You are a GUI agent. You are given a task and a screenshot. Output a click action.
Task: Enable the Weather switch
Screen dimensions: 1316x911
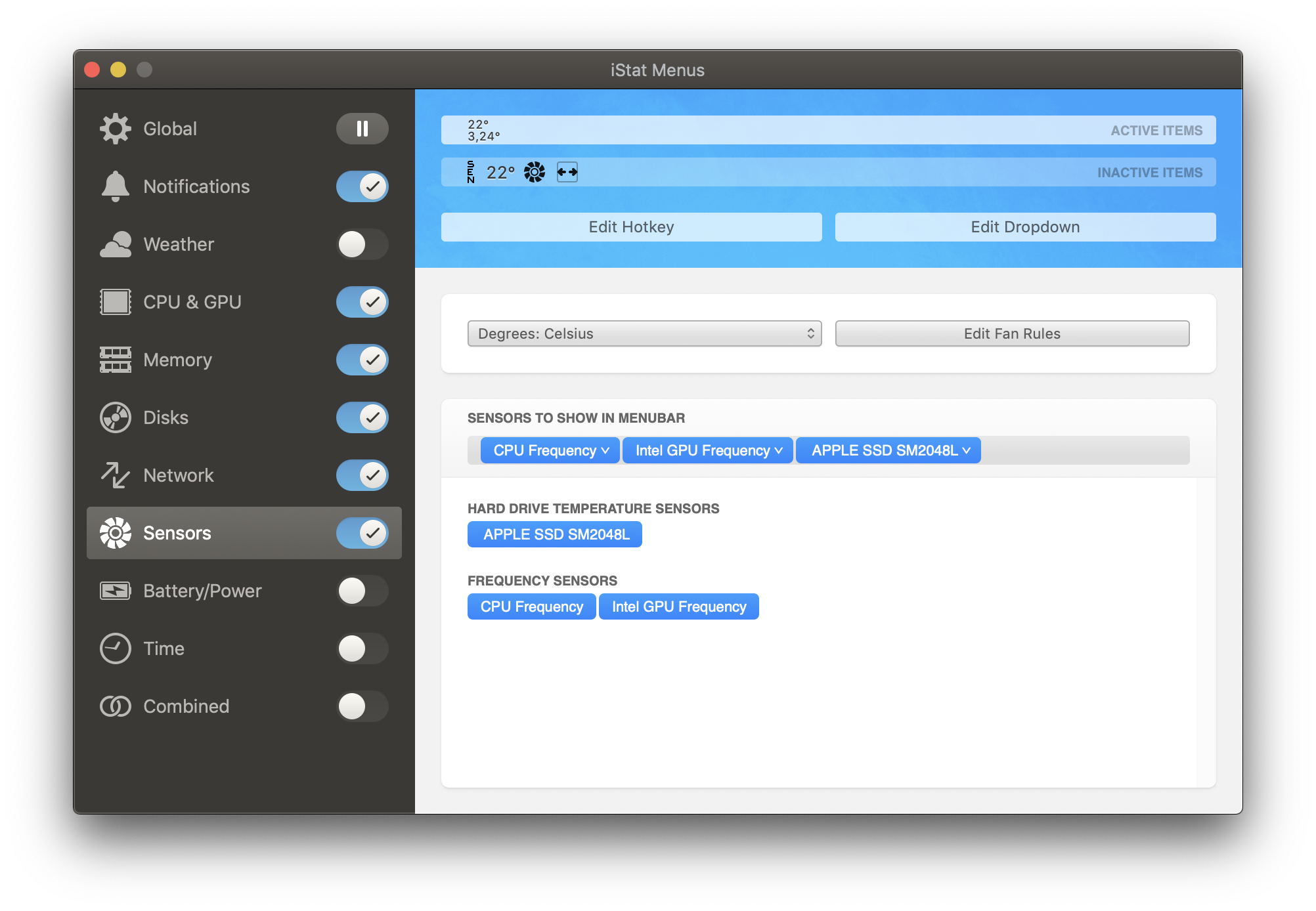[362, 244]
